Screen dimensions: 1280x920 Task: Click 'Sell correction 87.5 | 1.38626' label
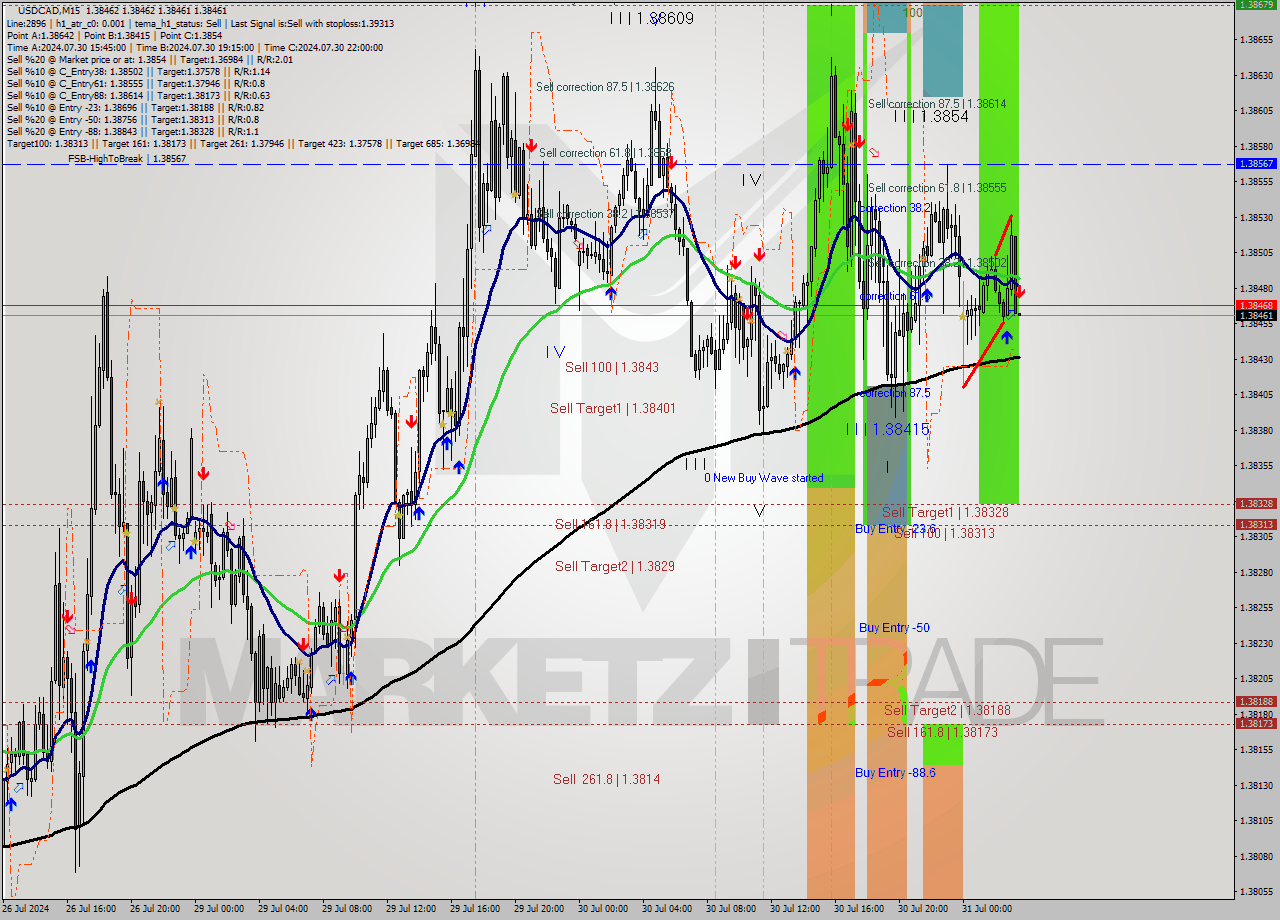(x=605, y=87)
